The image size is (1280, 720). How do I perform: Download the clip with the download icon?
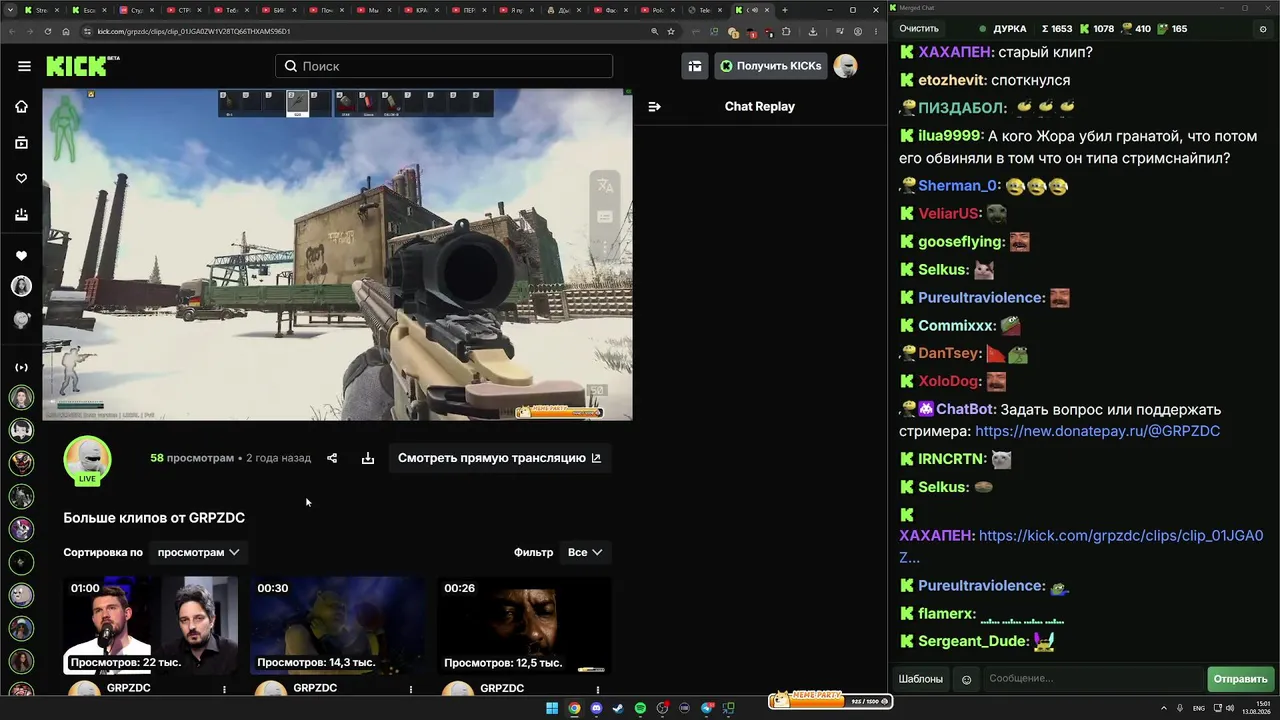[x=368, y=458]
